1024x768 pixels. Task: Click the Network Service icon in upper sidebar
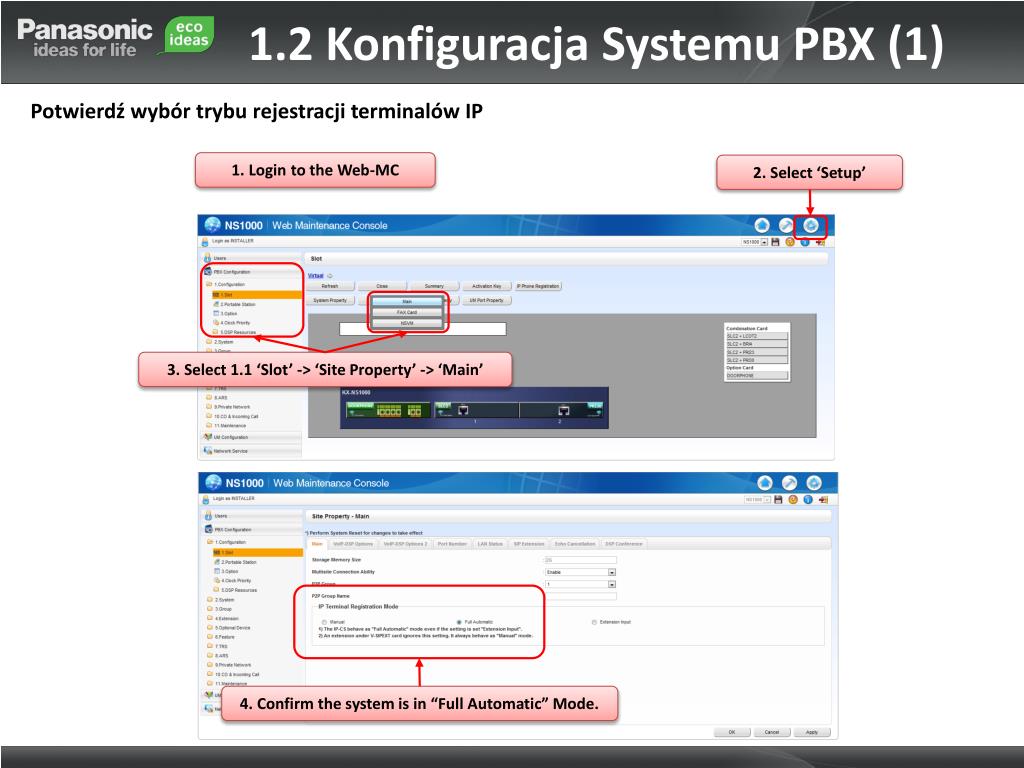pos(208,451)
